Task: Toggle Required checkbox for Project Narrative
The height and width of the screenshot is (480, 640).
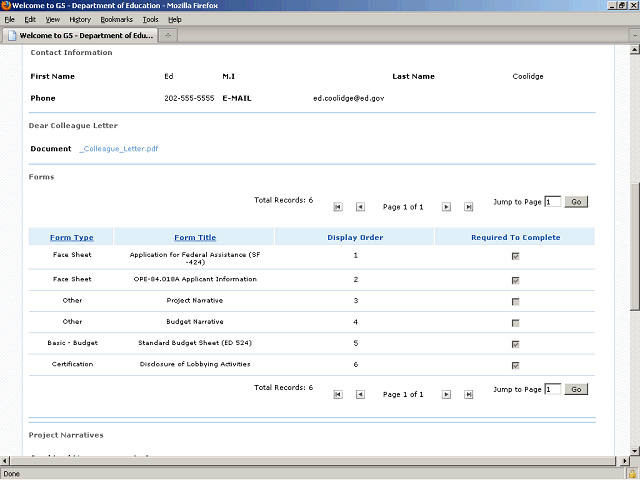Action: pos(515,301)
